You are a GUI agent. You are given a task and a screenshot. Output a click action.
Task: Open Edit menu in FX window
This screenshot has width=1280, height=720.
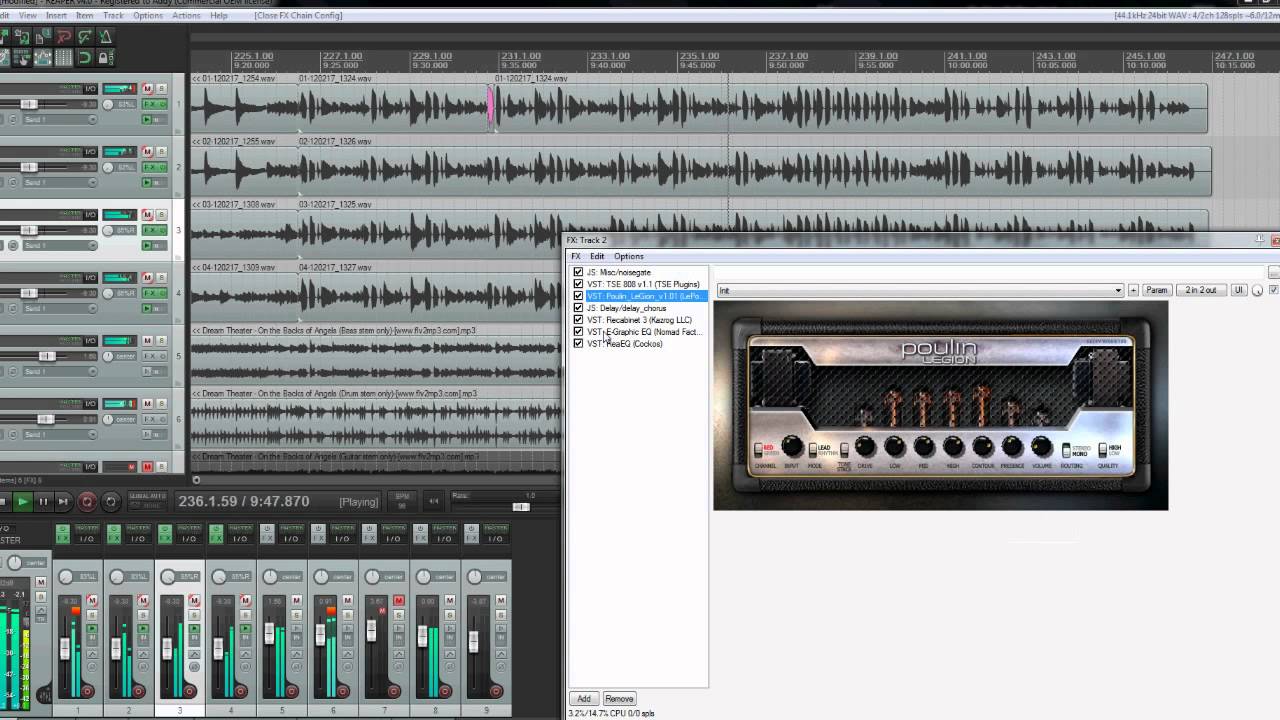point(597,257)
